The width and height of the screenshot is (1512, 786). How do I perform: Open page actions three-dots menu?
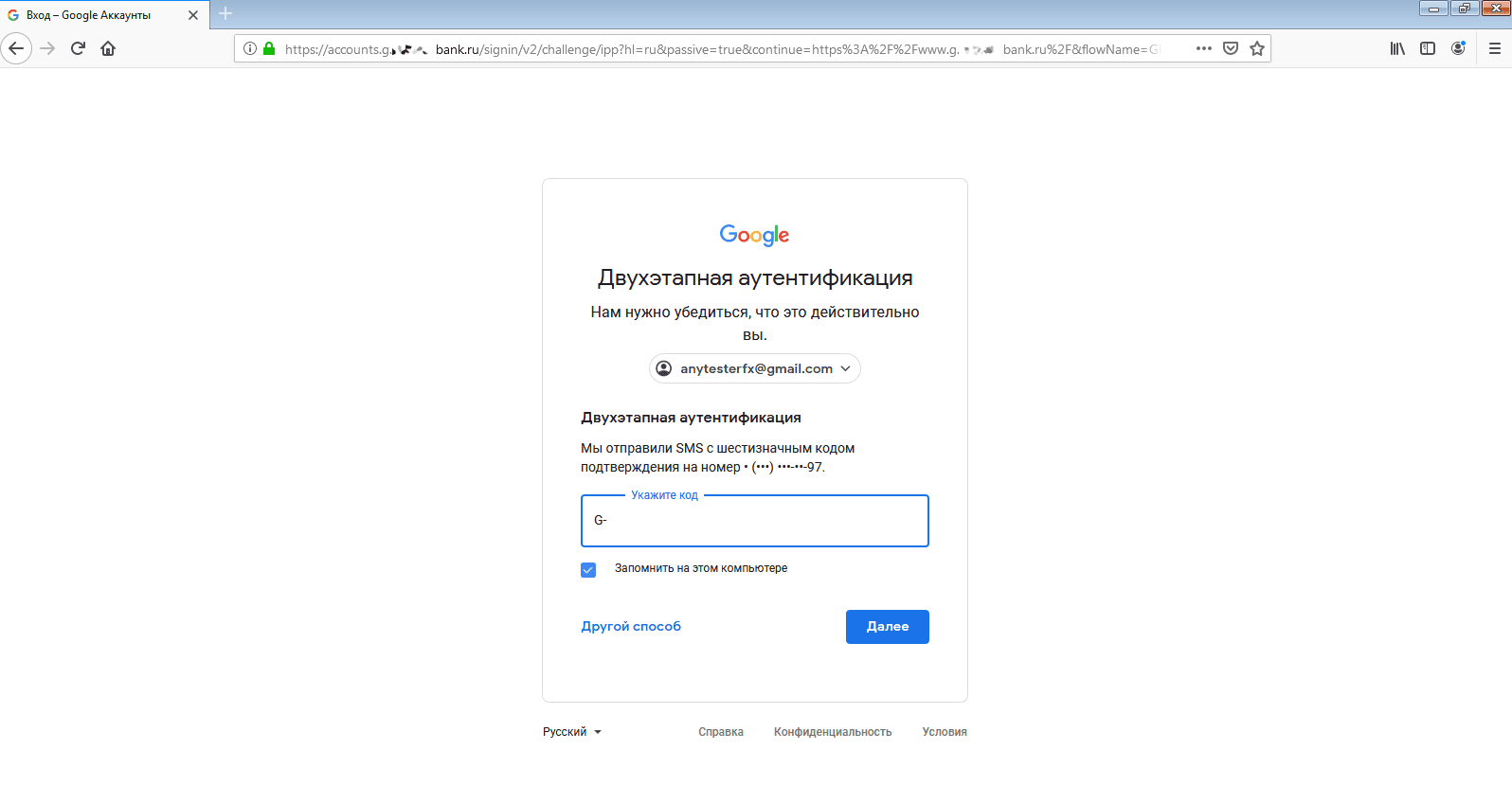coord(1204,48)
